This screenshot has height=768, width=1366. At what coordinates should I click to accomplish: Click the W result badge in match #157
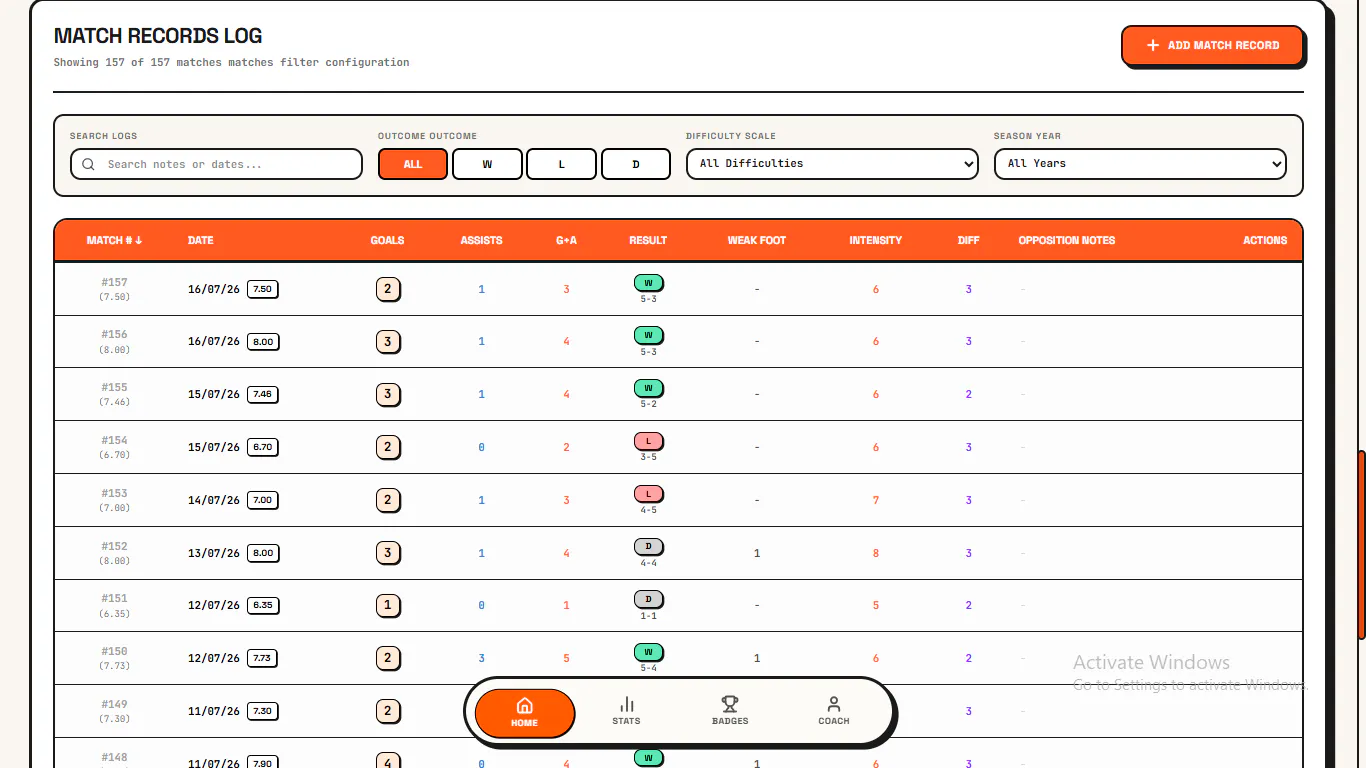click(x=648, y=283)
